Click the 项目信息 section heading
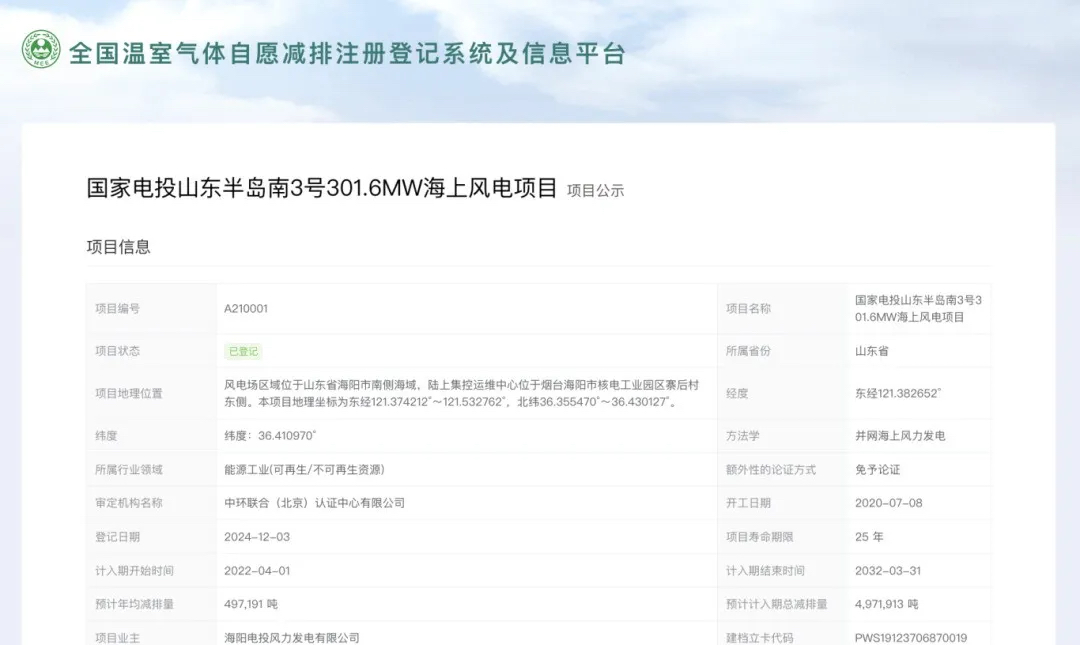 coord(118,247)
